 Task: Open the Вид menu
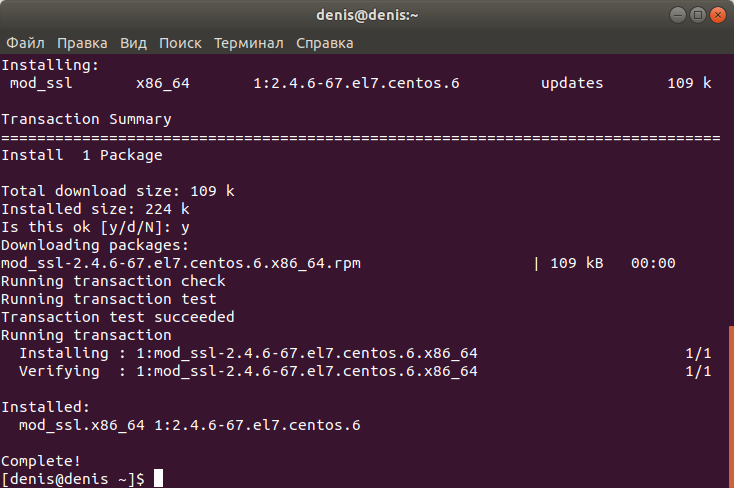(133, 43)
